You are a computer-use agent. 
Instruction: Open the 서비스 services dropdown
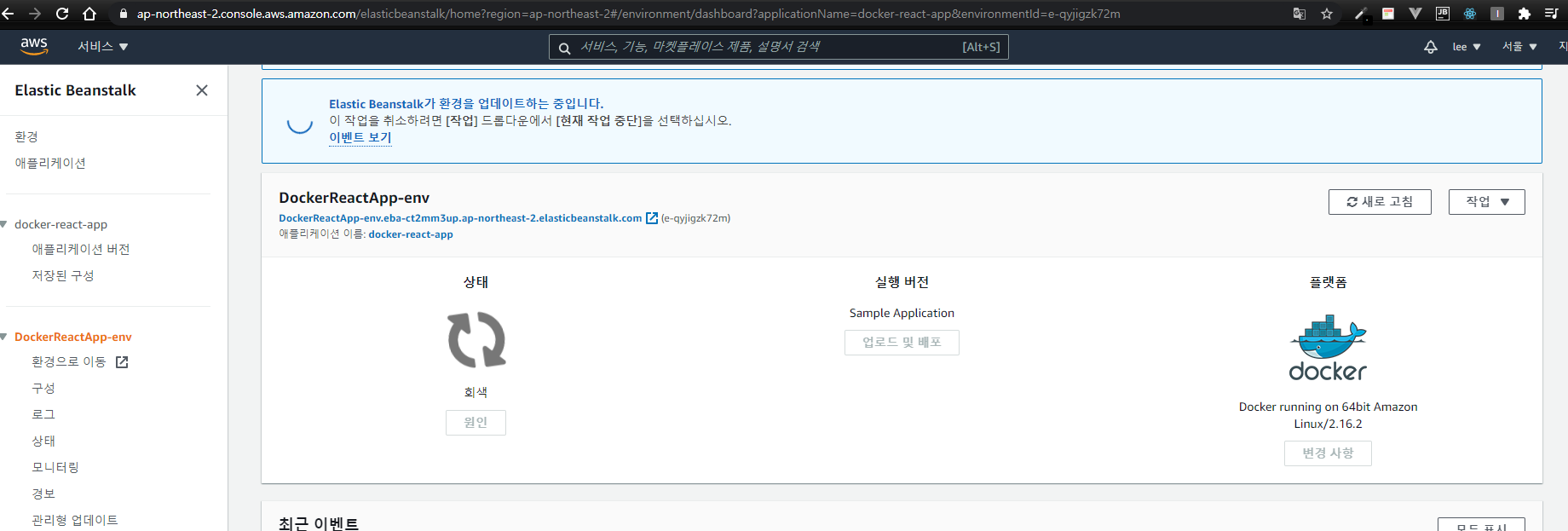[x=102, y=46]
